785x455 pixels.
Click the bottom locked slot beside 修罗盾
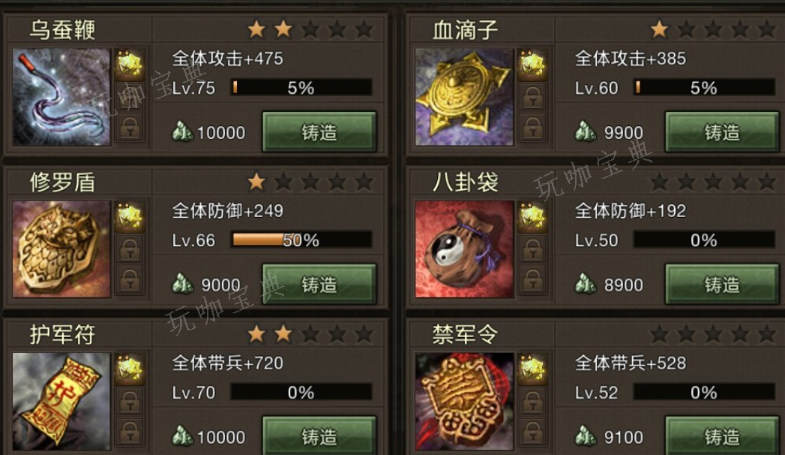tap(130, 280)
